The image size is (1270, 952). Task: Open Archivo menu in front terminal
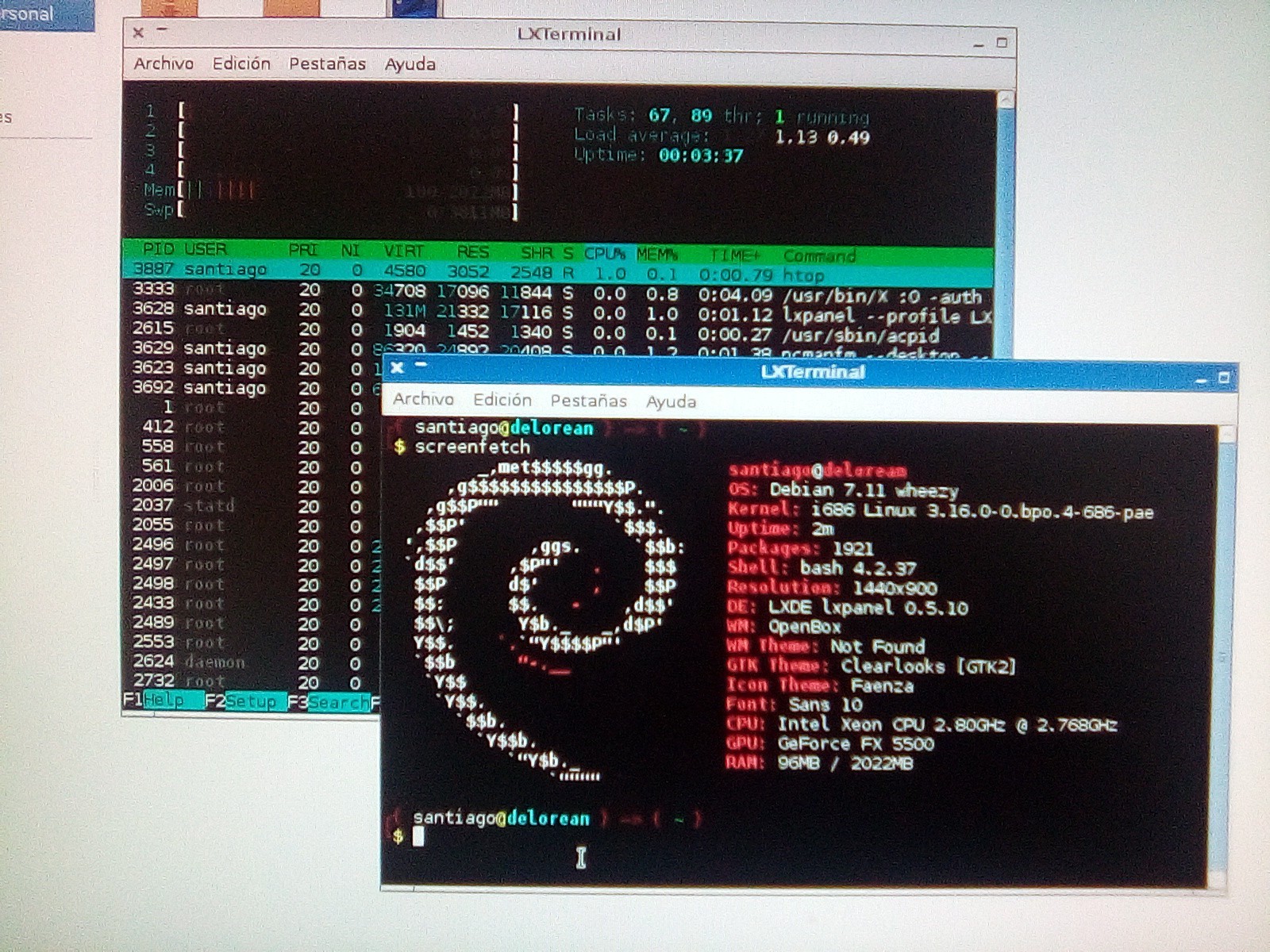pyautogui.click(x=423, y=399)
